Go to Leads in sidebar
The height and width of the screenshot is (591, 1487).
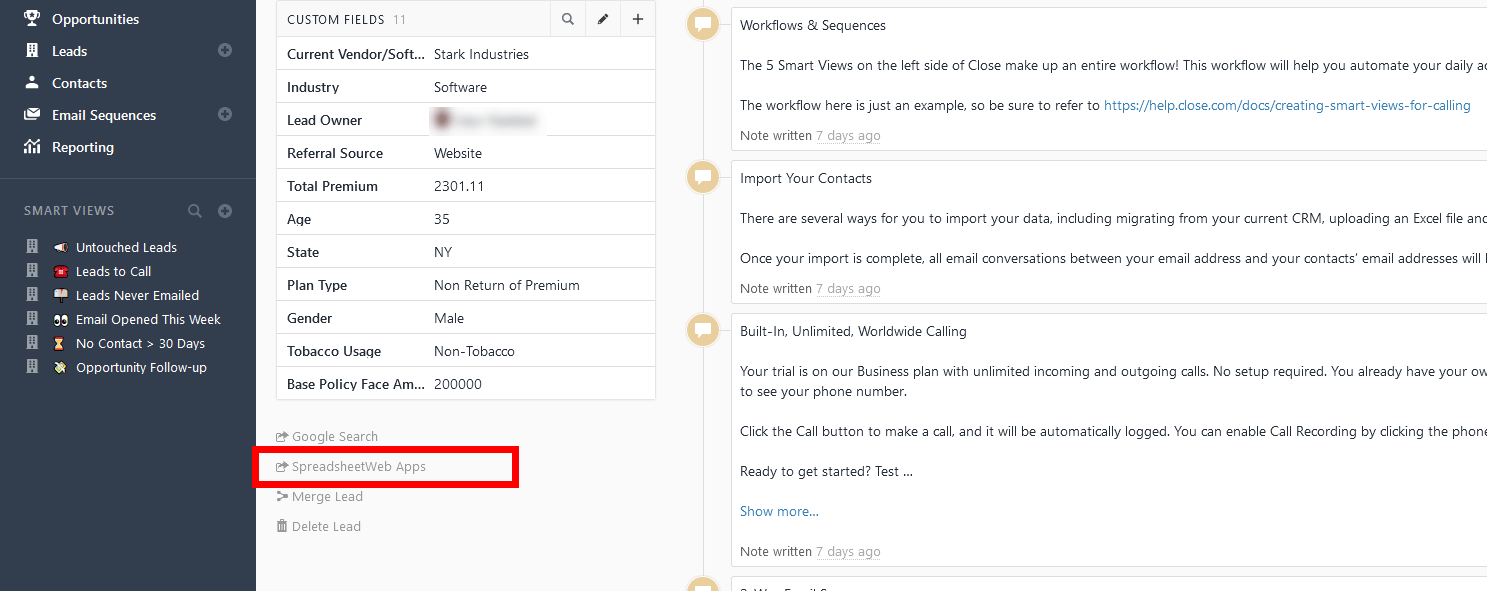(69, 51)
